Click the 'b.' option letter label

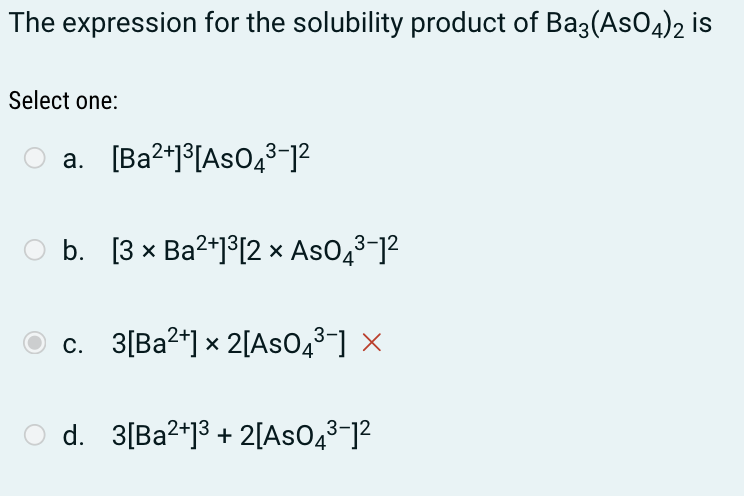74,250
